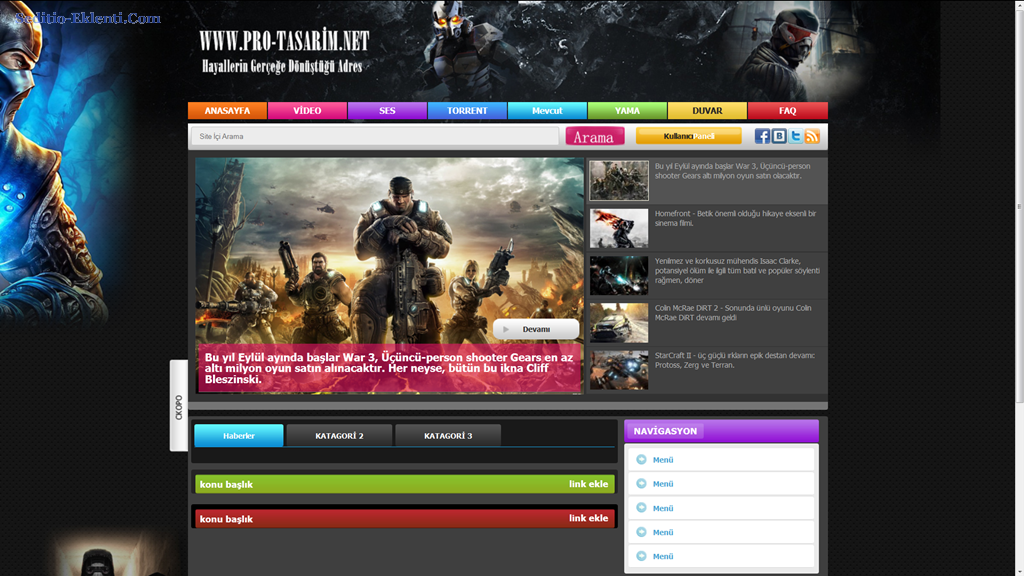
Task: Open the Kullanıcı Paneli button
Action: pos(689,136)
